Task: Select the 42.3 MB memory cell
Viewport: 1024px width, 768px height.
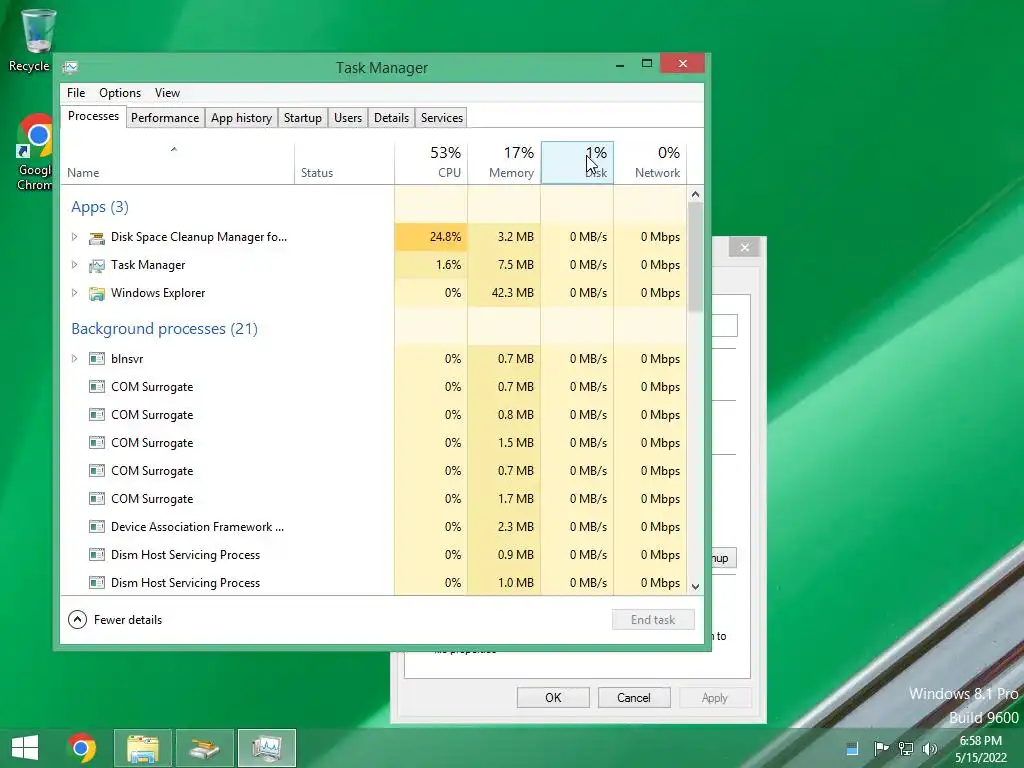Action: coord(504,293)
